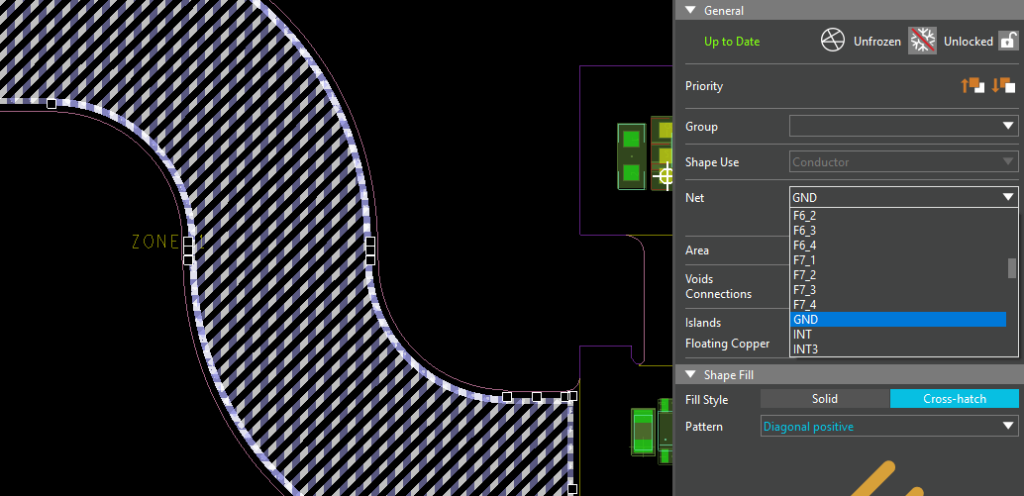Select the highlighted GND net entry
Image resolution: width=1024 pixels, height=496 pixels.
click(x=897, y=319)
